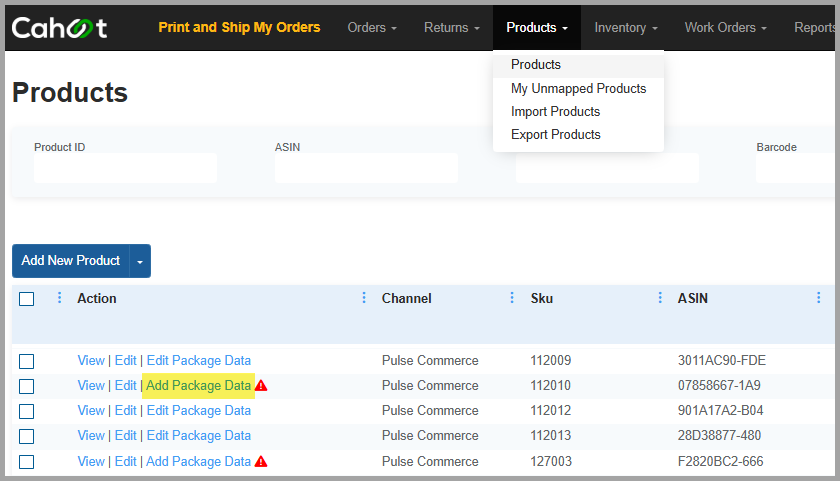Select My Unmapped Products menu entry
This screenshot has height=481, width=840.
coord(579,88)
